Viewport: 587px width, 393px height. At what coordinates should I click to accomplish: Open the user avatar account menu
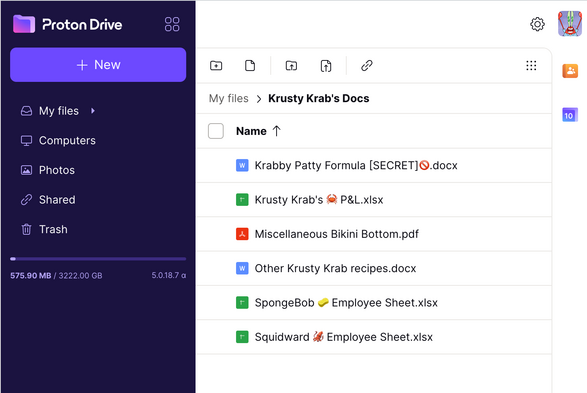coord(570,24)
